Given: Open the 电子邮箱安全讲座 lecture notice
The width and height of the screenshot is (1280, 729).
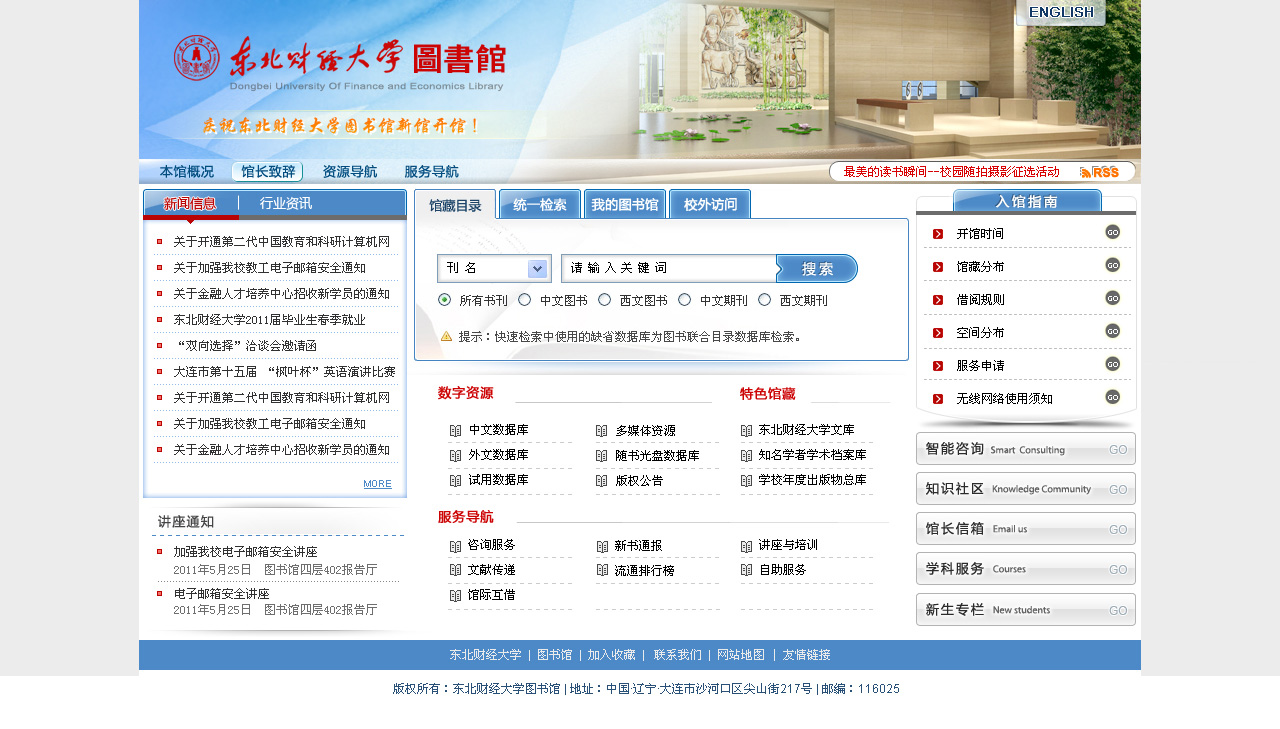Looking at the screenshot, I should 221,594.
